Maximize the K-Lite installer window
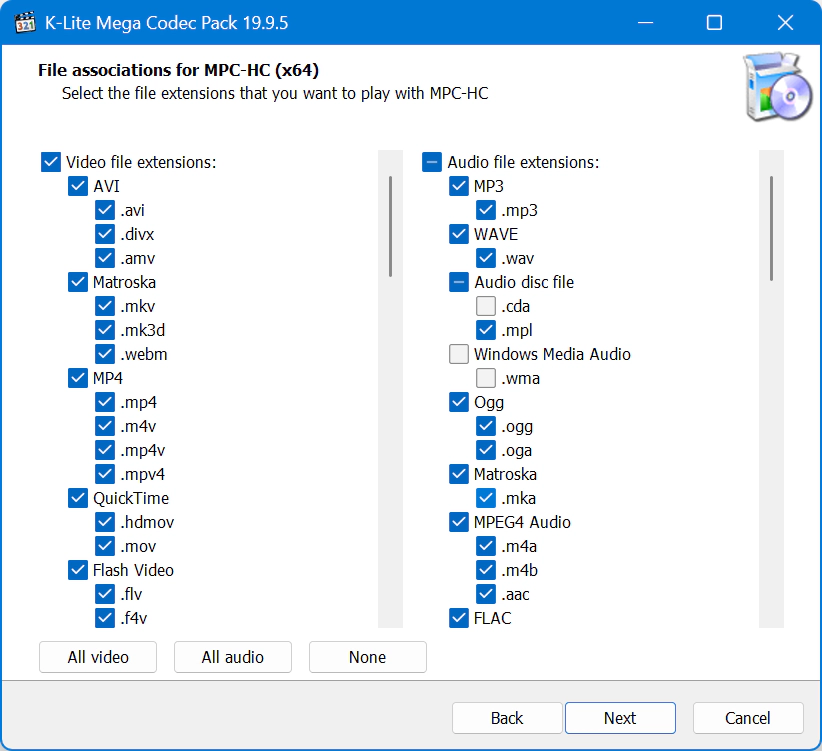This screenshot has height=751, width=822. [x=715, y=23]
